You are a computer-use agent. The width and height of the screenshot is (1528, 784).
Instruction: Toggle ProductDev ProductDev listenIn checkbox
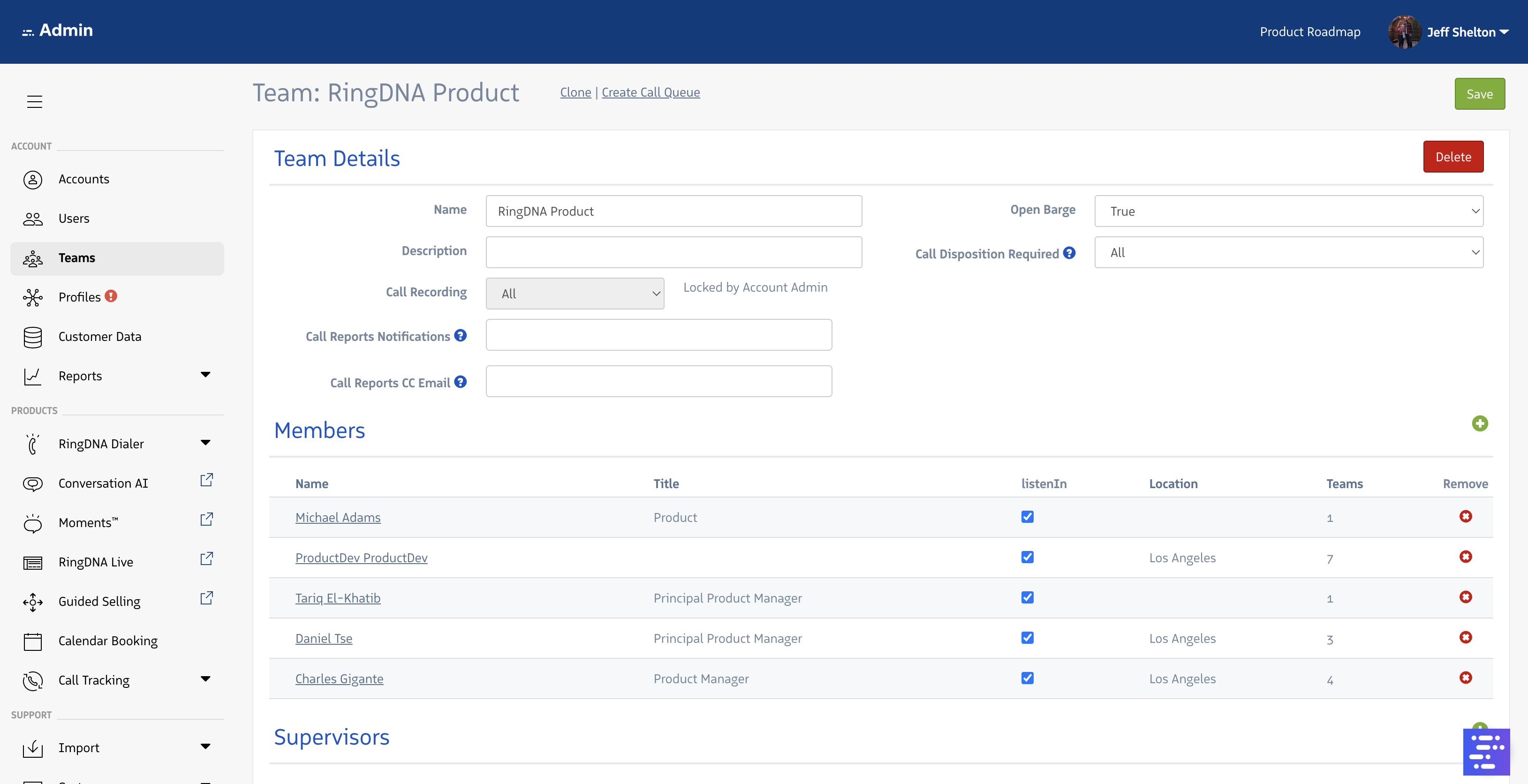(x=1028, y=557)
